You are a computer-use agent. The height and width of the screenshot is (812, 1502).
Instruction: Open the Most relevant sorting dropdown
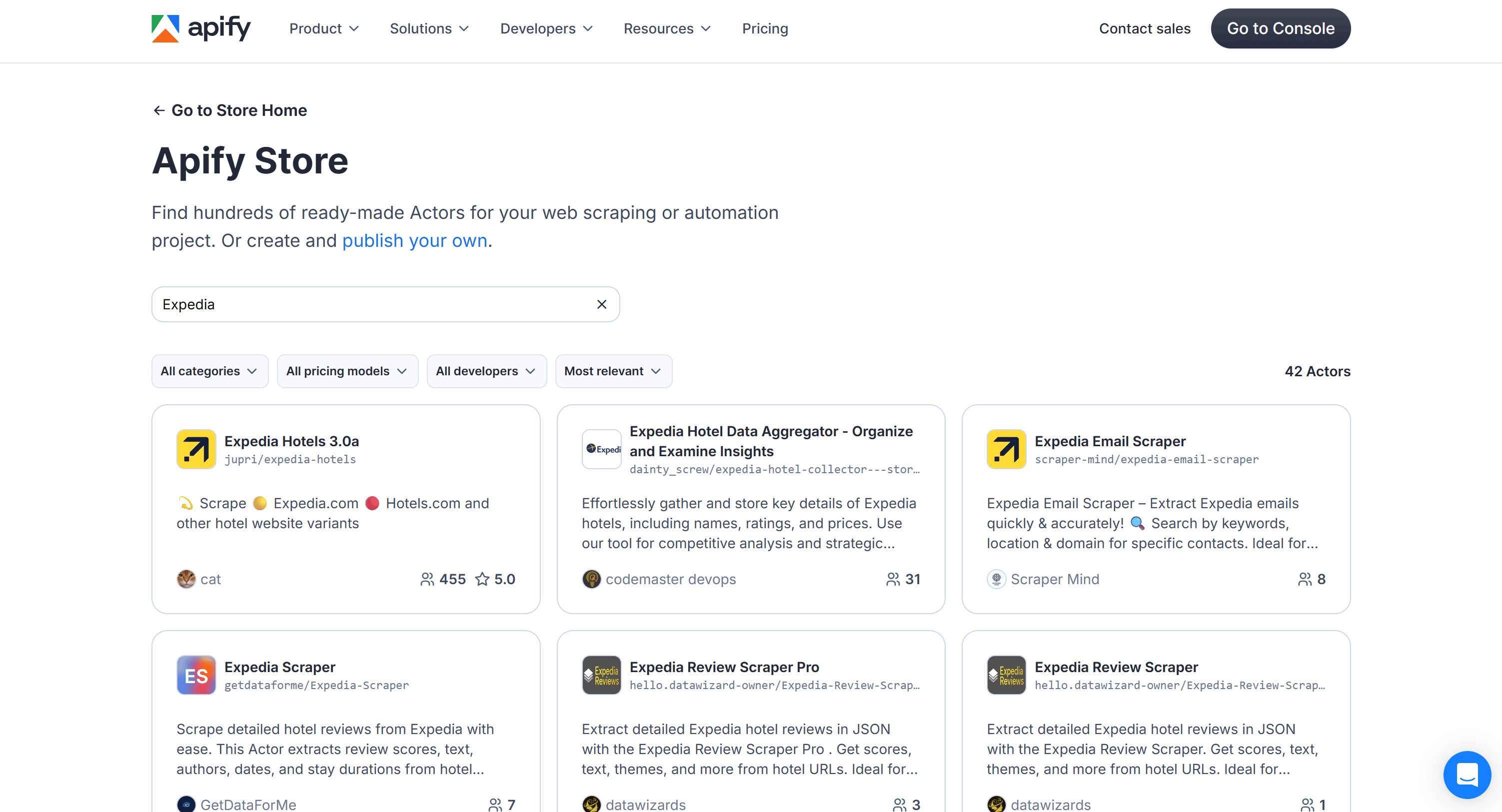[x=613, y=371]
